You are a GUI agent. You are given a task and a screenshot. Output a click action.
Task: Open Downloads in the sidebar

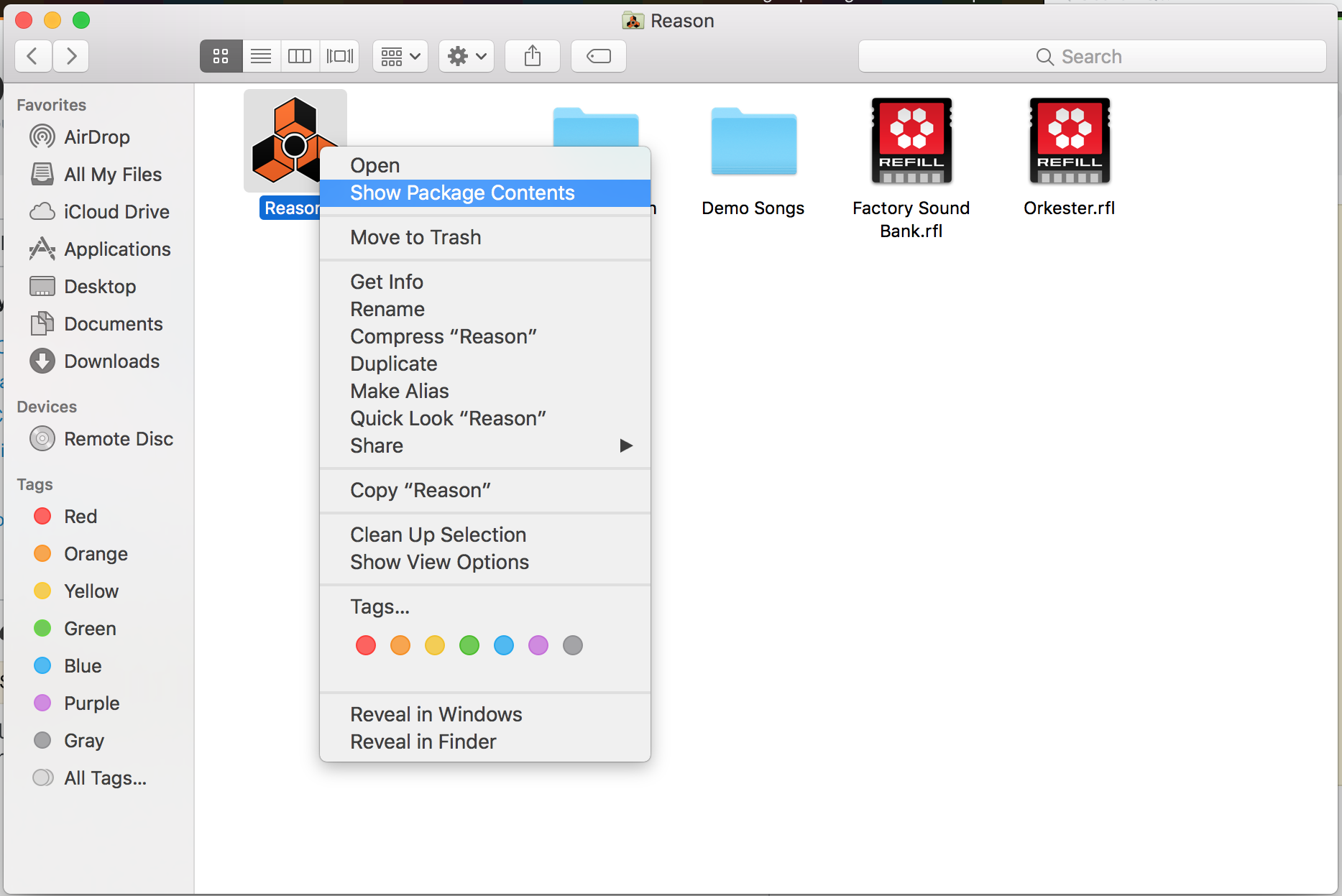click(95, 361)
